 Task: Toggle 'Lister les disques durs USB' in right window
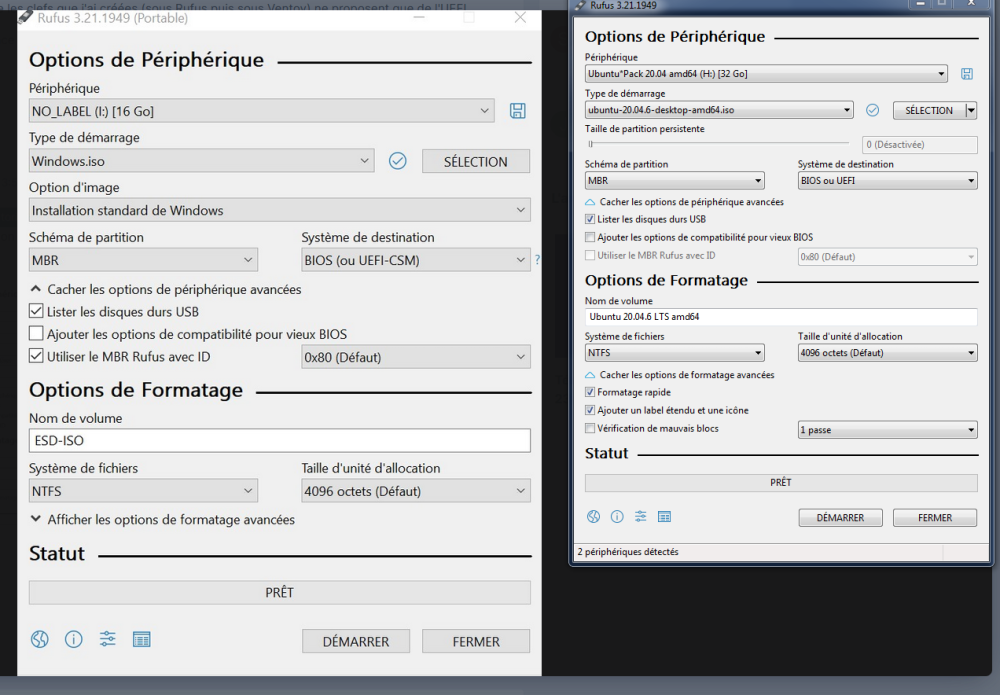[x=590, y=219]
